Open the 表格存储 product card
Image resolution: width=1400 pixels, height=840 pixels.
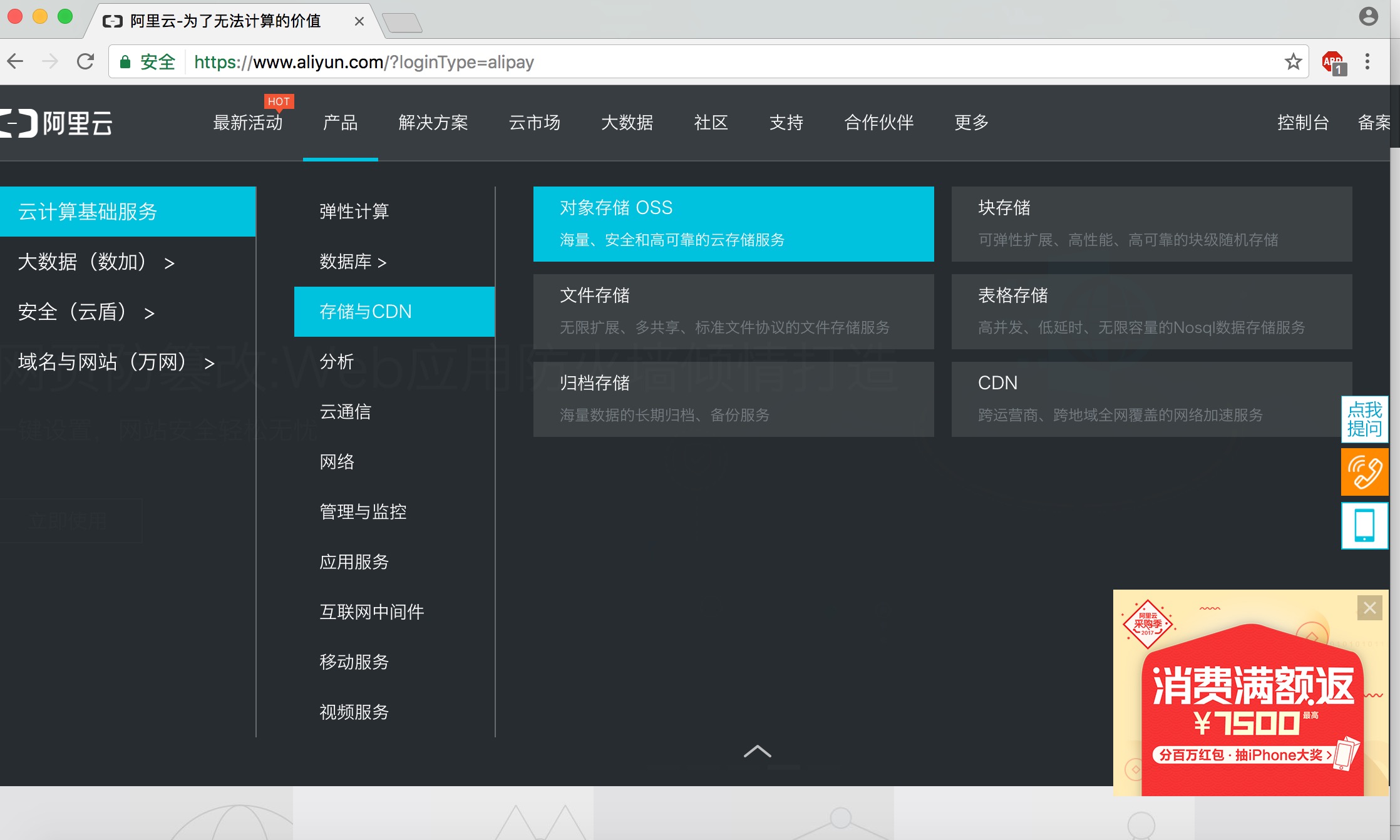[x=1152, y=312]
